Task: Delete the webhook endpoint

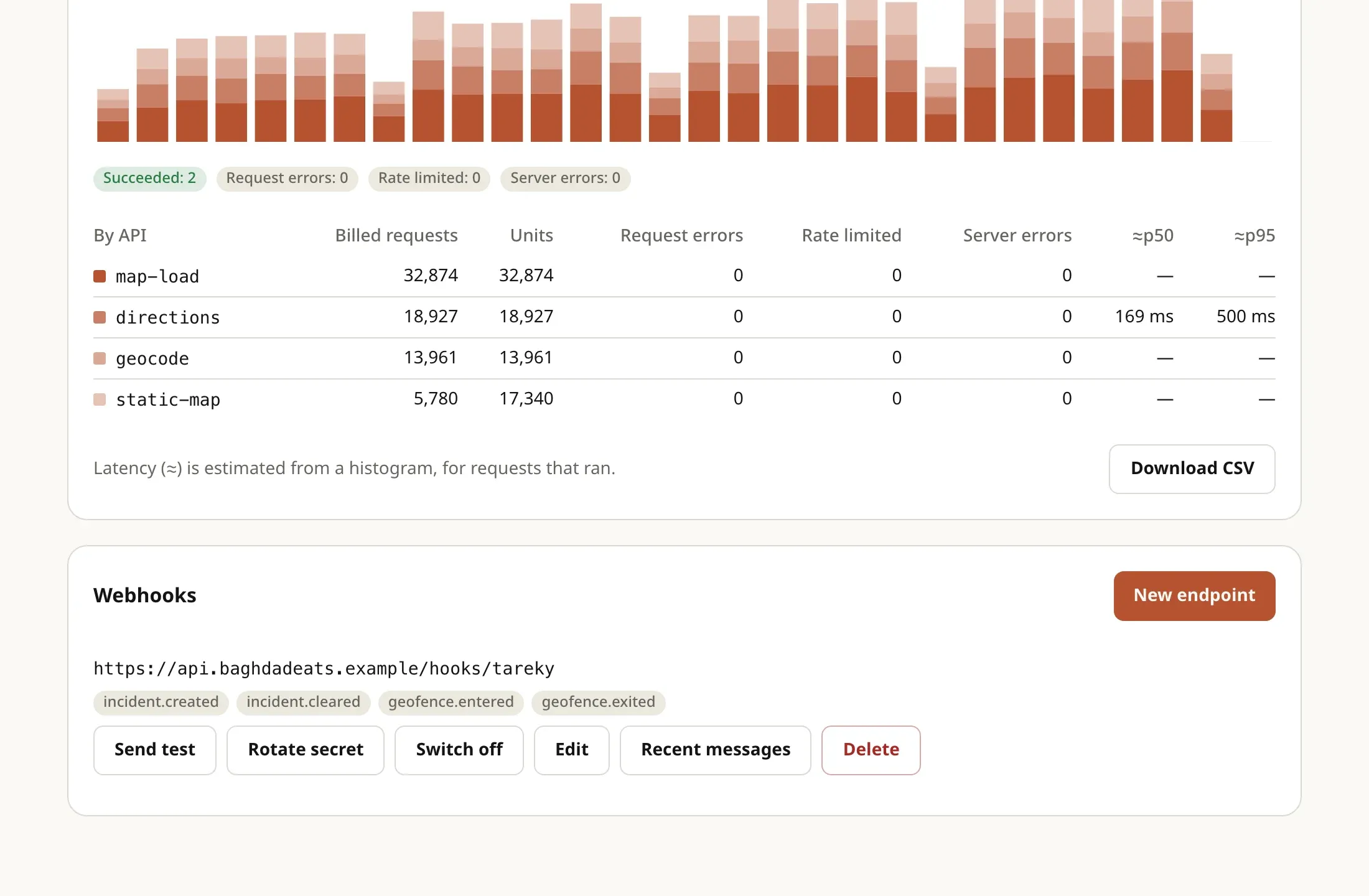Action: pos(871,750)
